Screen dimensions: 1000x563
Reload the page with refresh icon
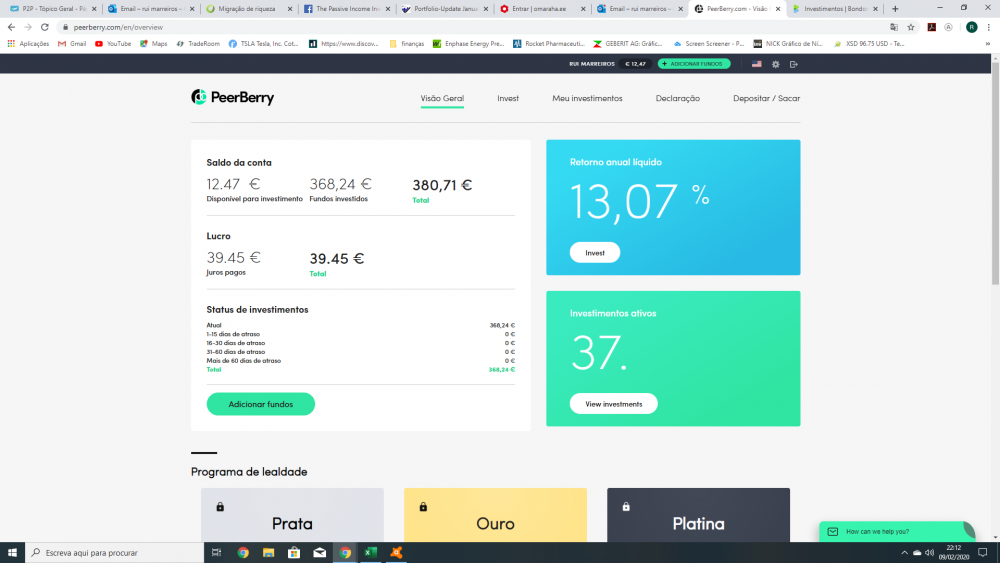tap(42, 27)
